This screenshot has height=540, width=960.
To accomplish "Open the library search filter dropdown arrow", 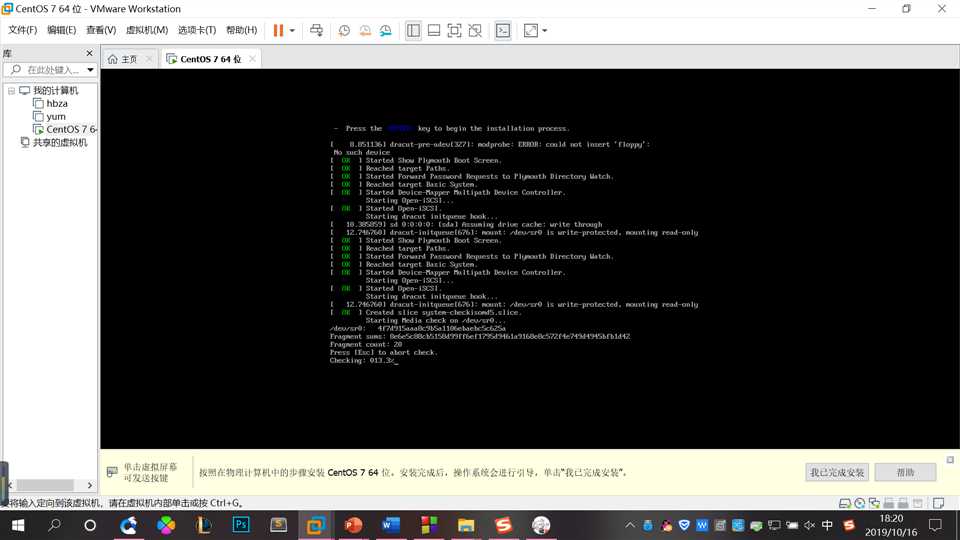I will [x=91, y=70].
